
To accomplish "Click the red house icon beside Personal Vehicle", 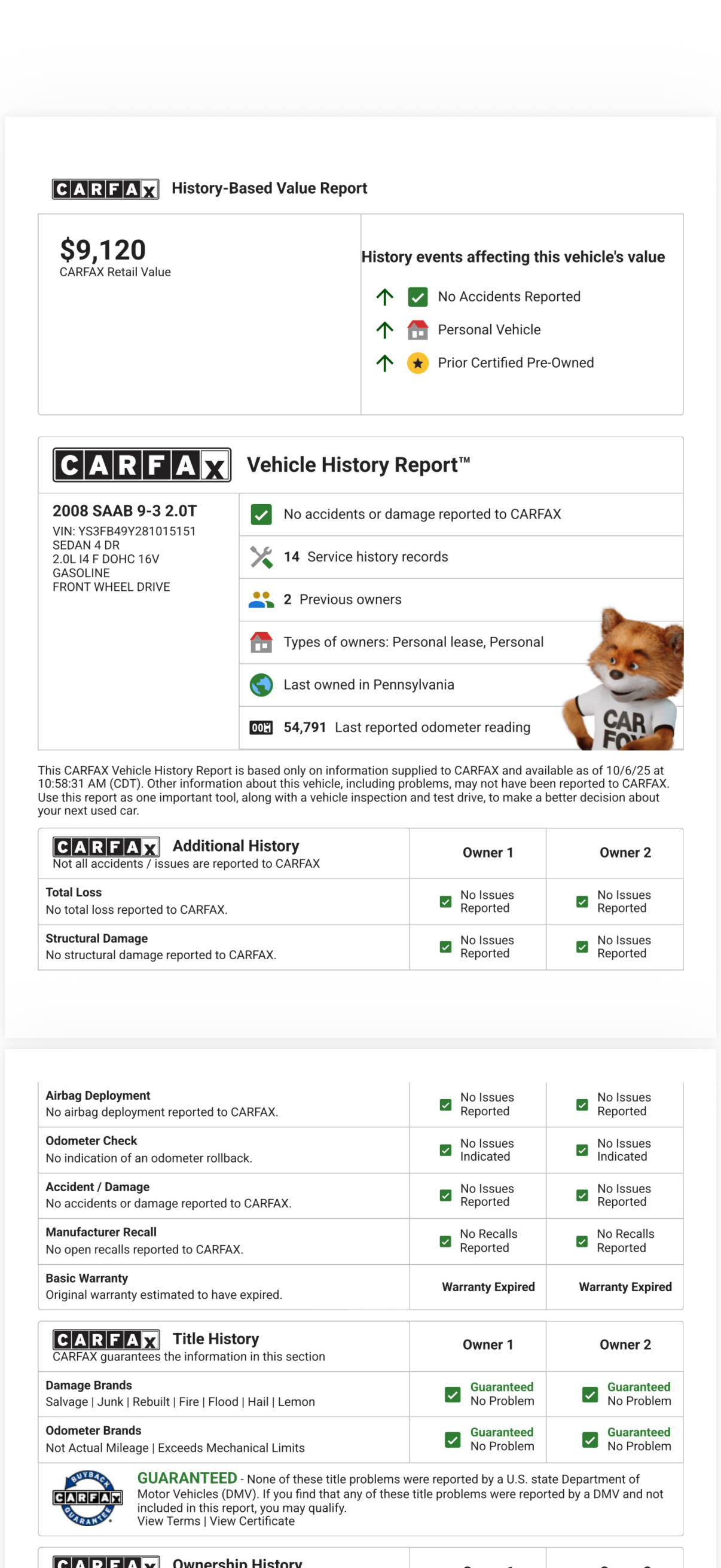I will [x=417, y=330].
